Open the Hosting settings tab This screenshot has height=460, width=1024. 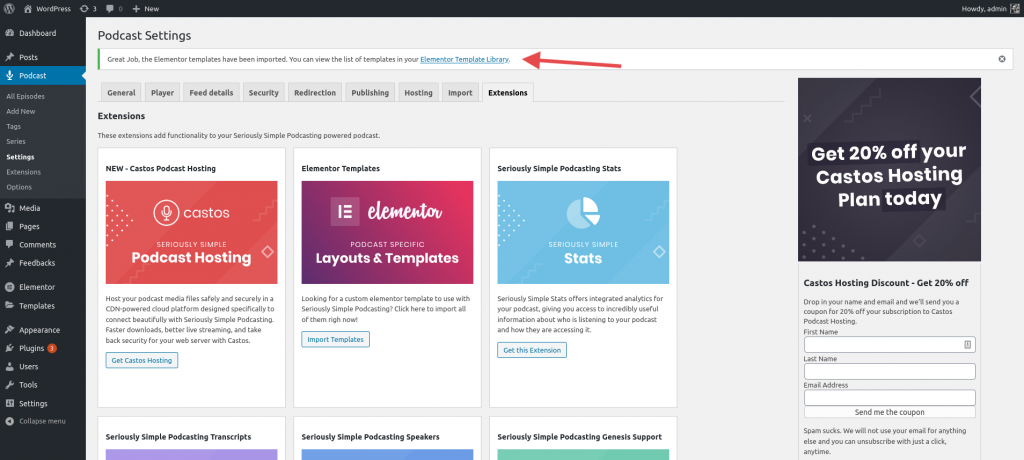click(x=418, y=93)
